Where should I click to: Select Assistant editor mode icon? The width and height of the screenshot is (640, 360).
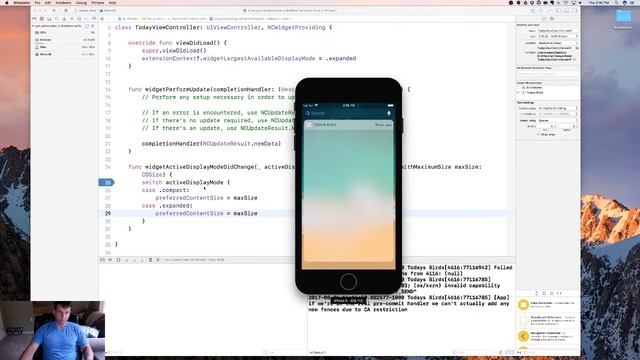540,11
